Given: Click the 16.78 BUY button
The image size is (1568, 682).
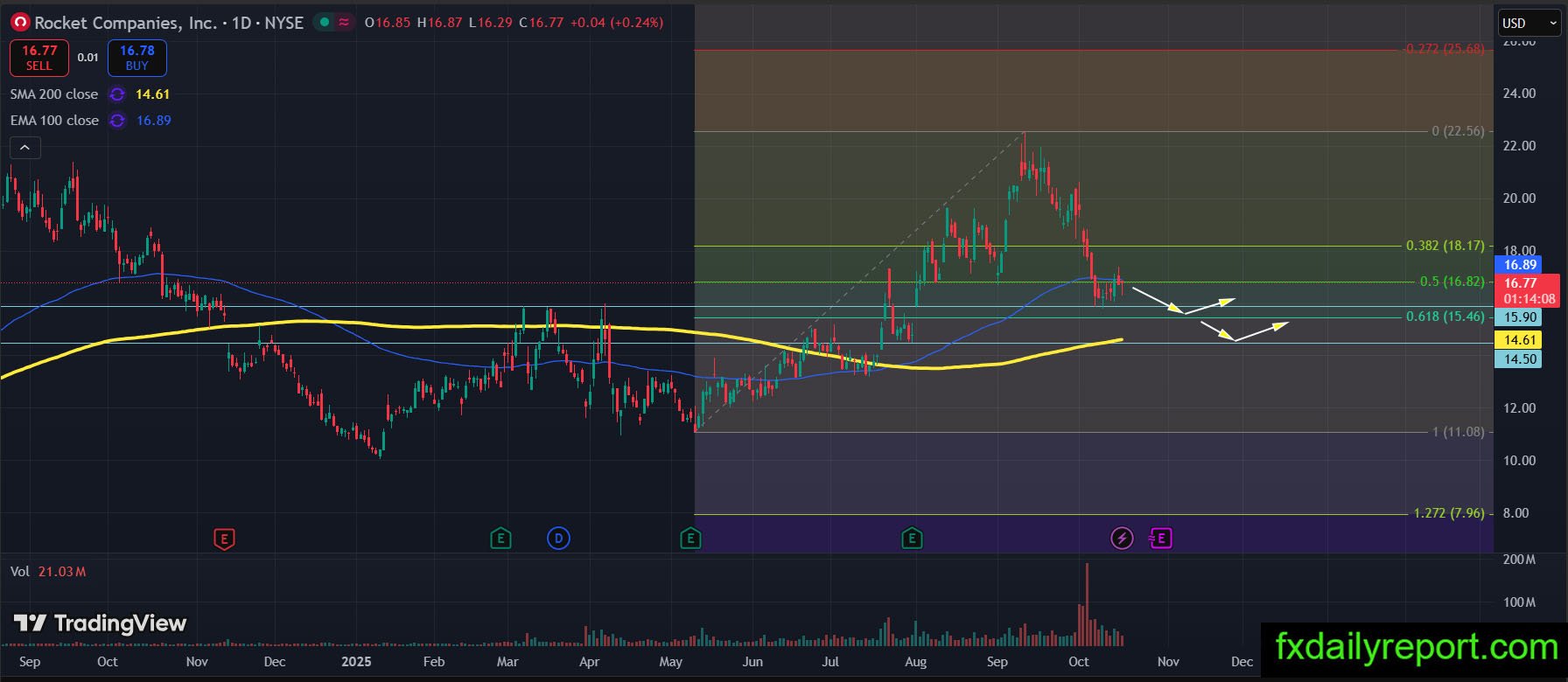Looking at the screenshot, I should coord(137,58).
